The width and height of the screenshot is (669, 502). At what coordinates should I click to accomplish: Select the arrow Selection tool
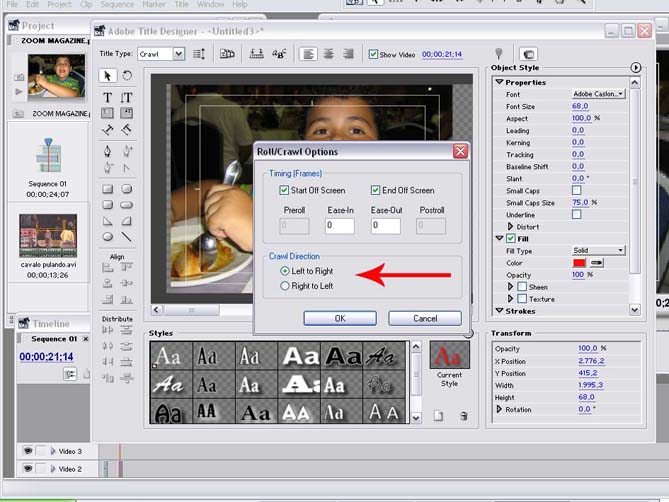click(x=108, y=76)
